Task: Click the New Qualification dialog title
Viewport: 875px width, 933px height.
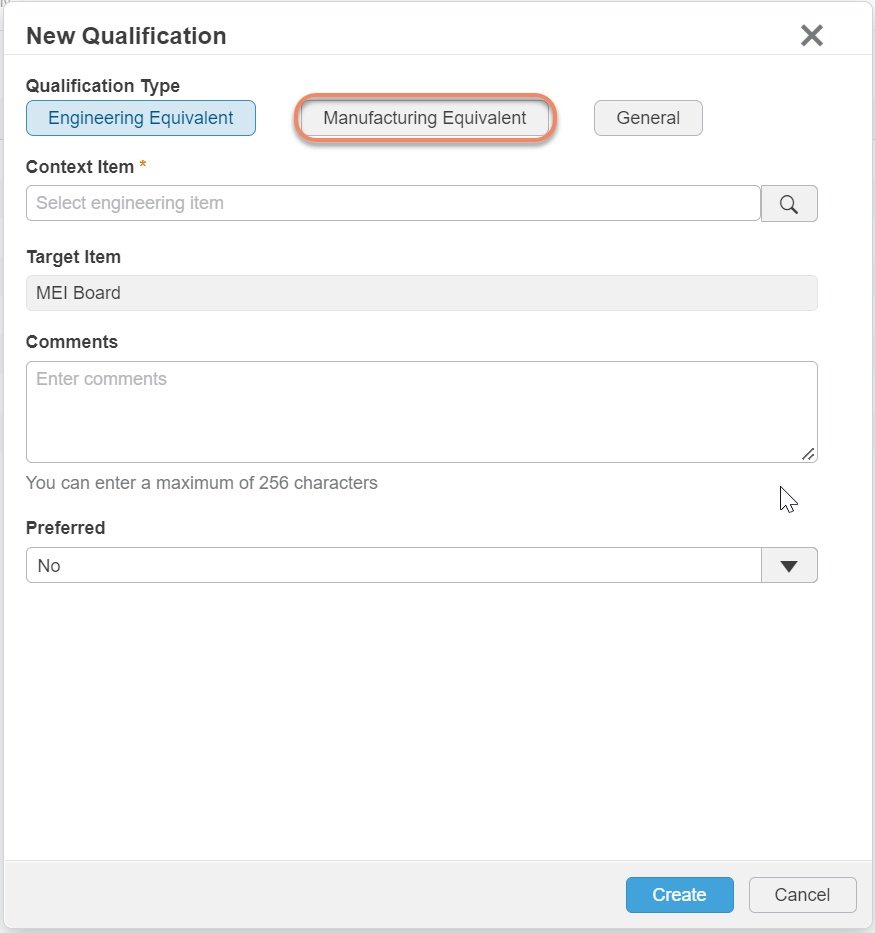Action: (126, 36)
